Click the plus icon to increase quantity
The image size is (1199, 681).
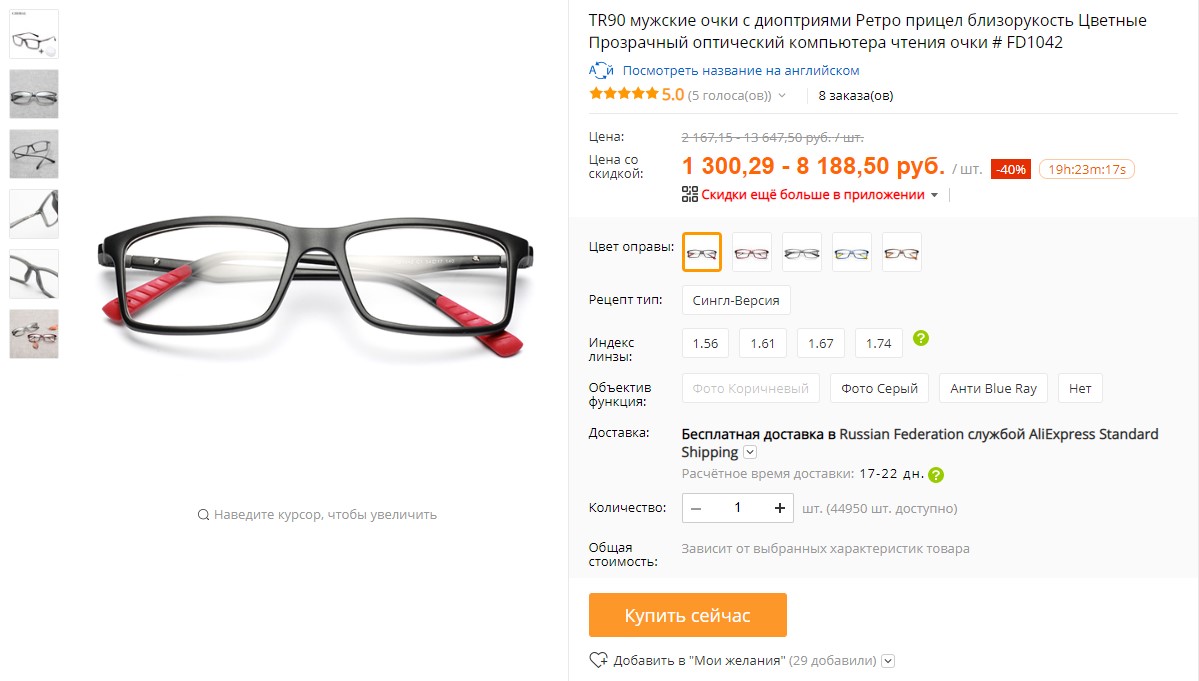tap(779, 508)
